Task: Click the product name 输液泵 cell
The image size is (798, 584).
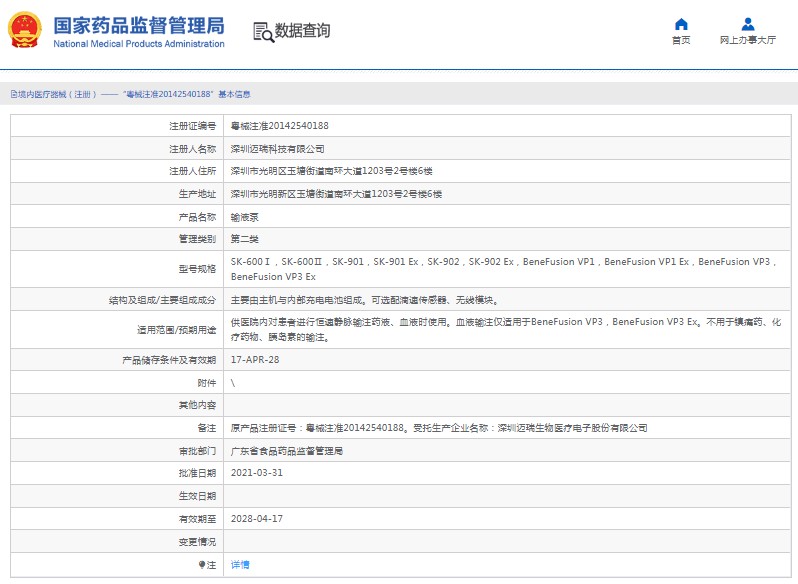Action: click(243, 217)
